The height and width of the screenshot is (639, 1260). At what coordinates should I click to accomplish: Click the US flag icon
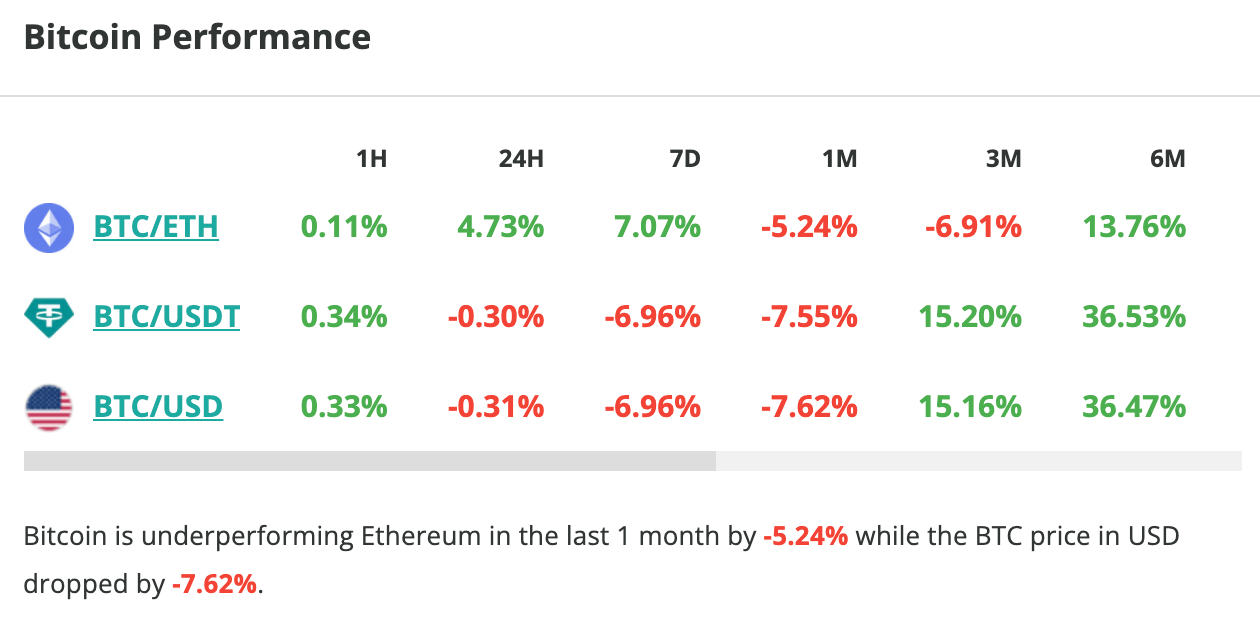pos(48,408)
